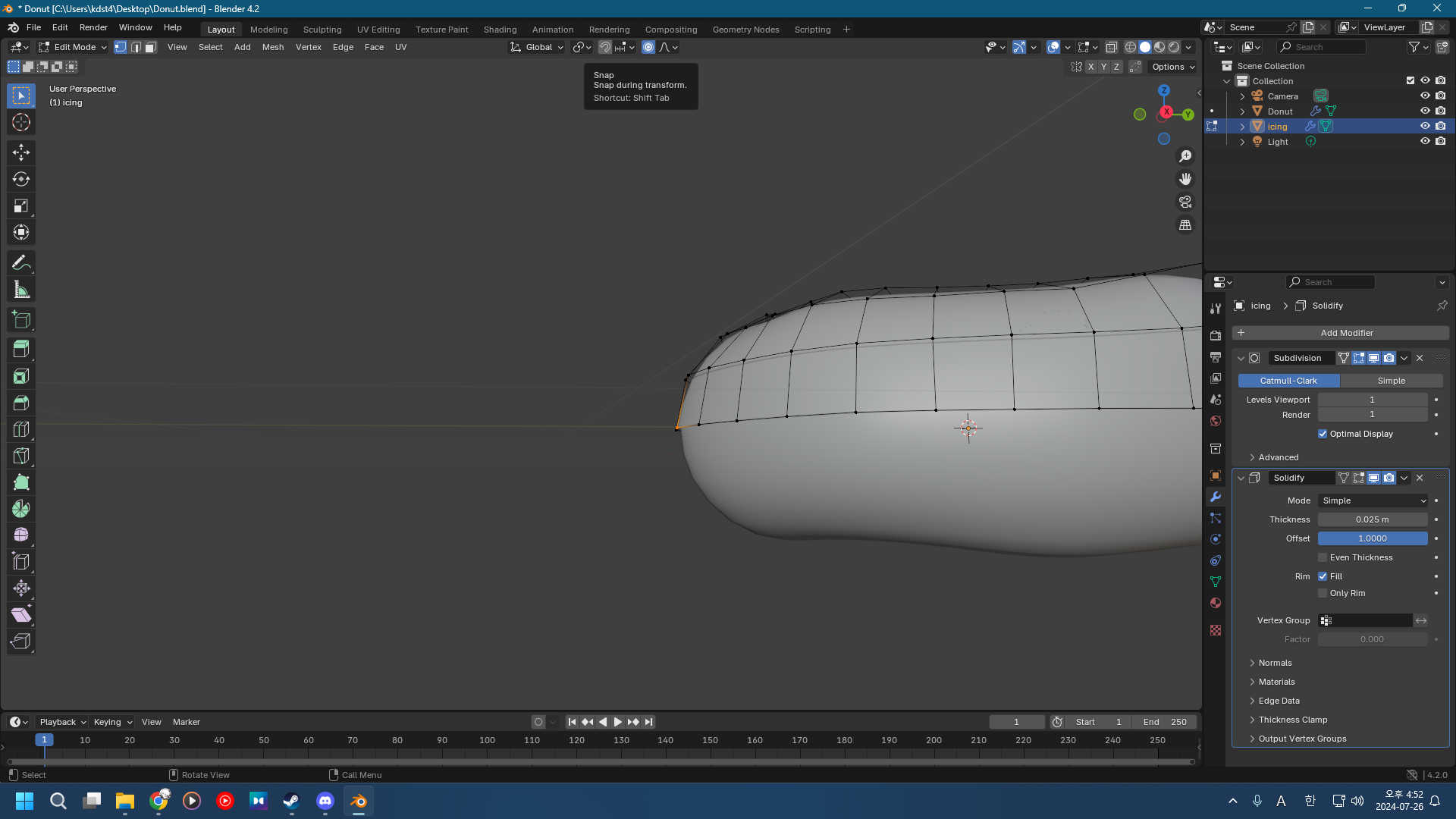The height and width of the screenshot is (819, 1456).
Task: Select the Poly Build tool
Action: pyautogui.click(x=21, y=482)
